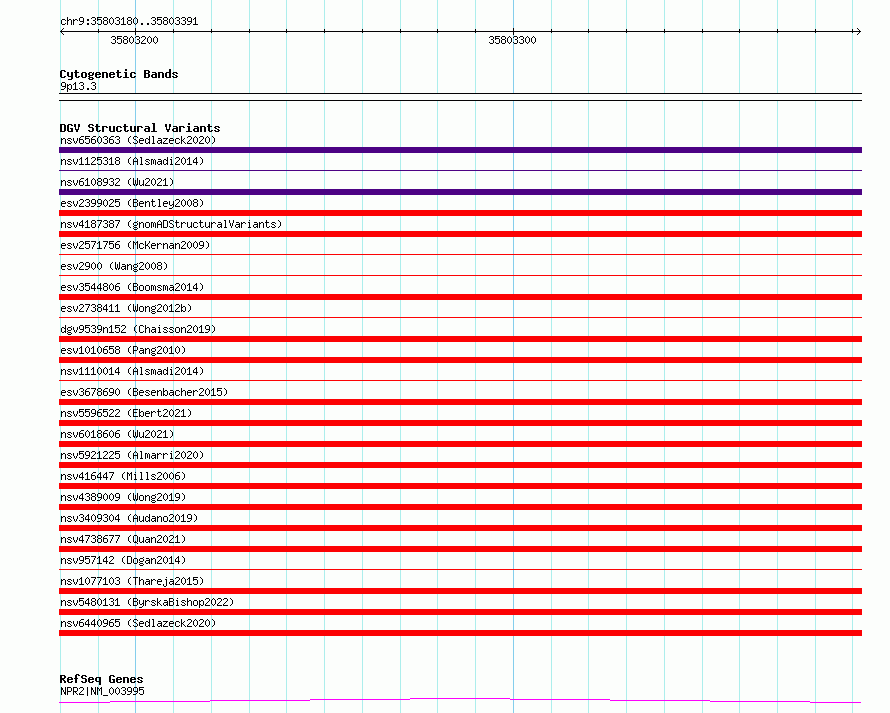Click the 35803200 ruler position label
This screenshot has width=890, height=713.
click(x=134, y=40)
